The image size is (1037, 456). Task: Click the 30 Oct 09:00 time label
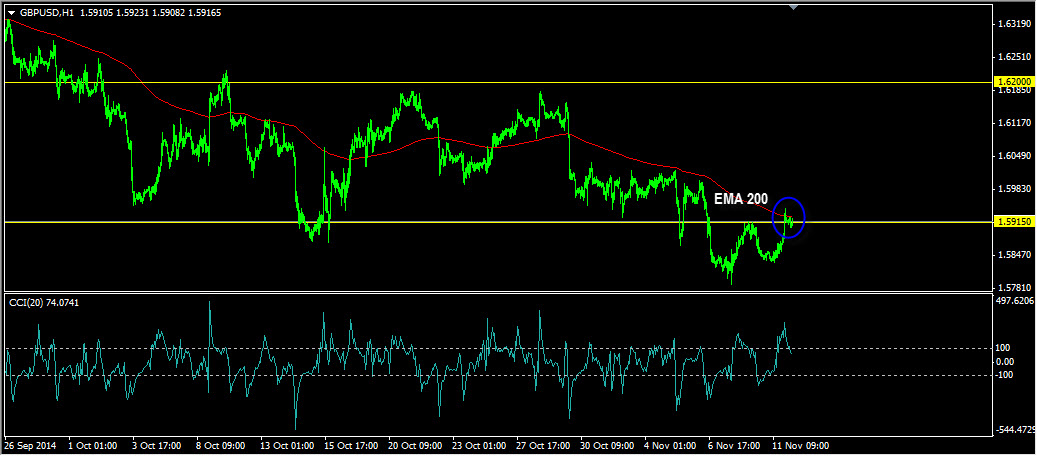607,445
